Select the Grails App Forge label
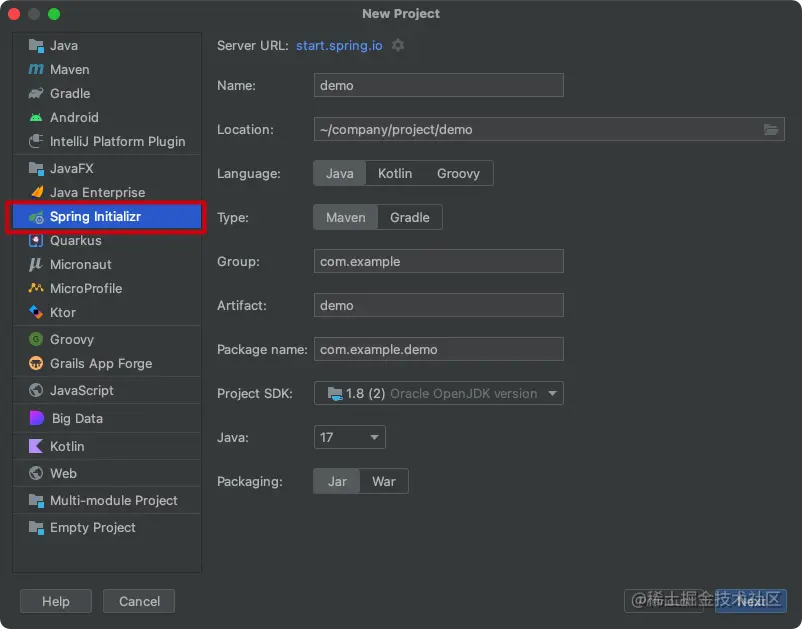 [101, 364]
